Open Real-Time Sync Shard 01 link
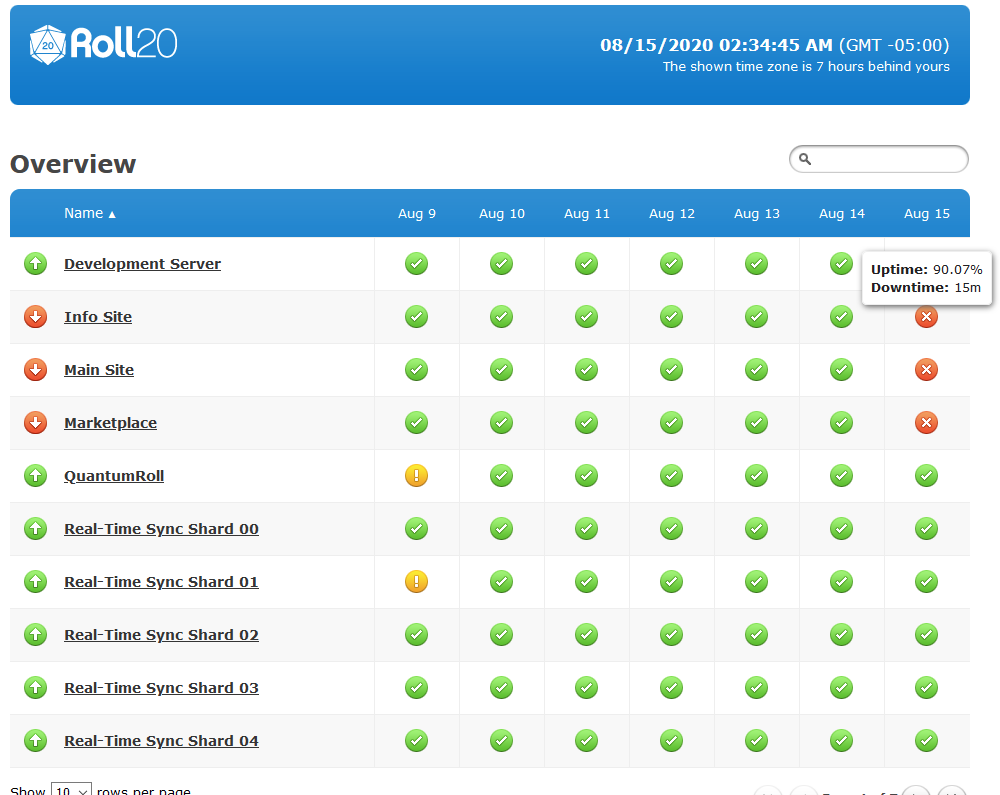1000x795 pixels. click(x=161, y=581)
